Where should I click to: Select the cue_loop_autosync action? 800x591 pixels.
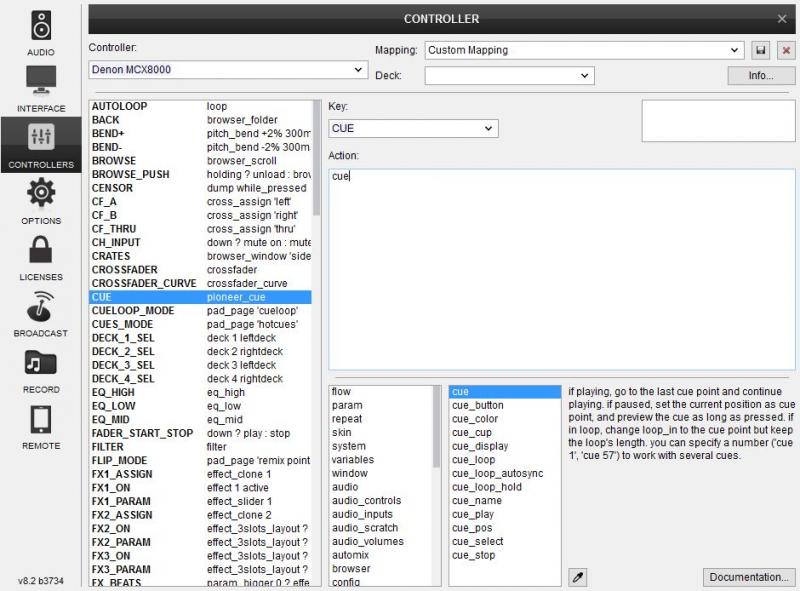coord(505,473)
